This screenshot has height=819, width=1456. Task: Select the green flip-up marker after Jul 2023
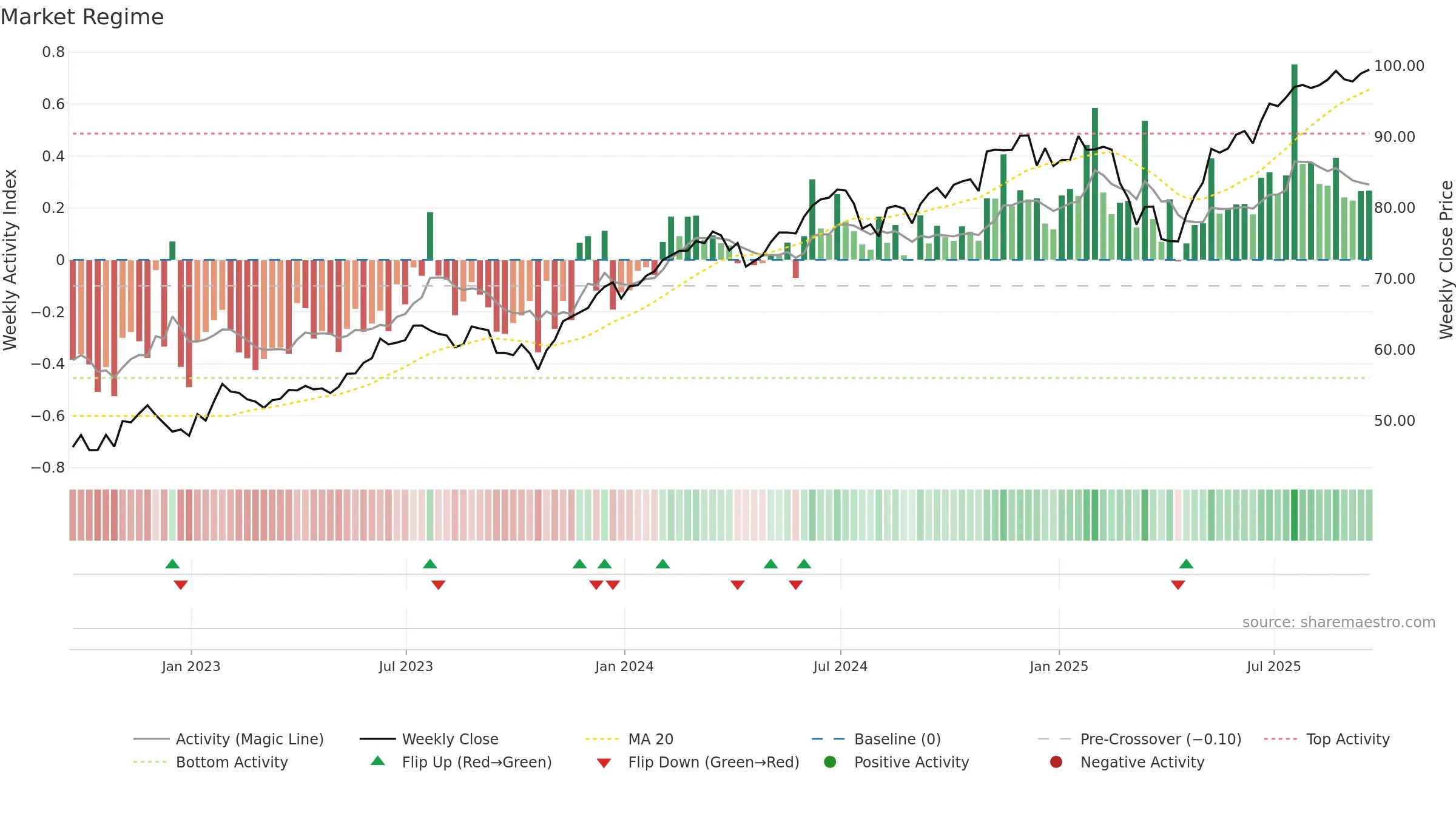coord(430,564)
